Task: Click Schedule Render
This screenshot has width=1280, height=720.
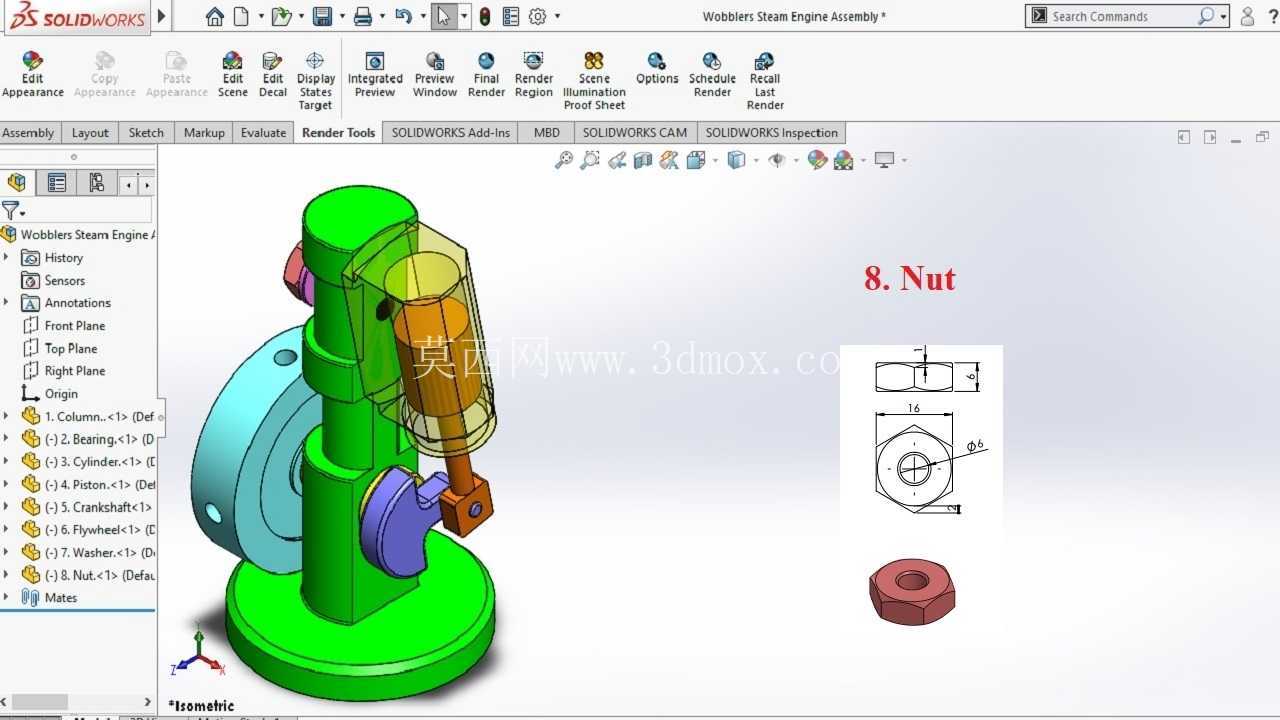Action: [712, 75]
